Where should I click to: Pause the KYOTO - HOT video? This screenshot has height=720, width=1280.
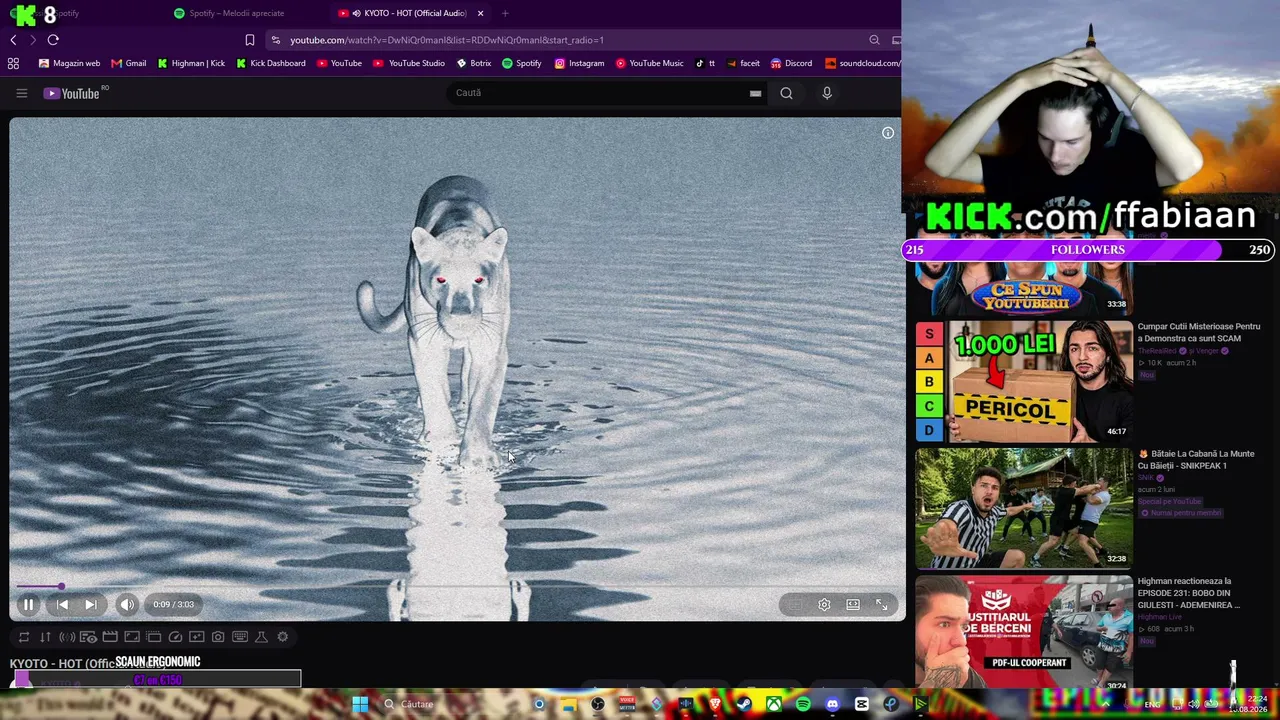pyautogui.click(x=28, y=604)
